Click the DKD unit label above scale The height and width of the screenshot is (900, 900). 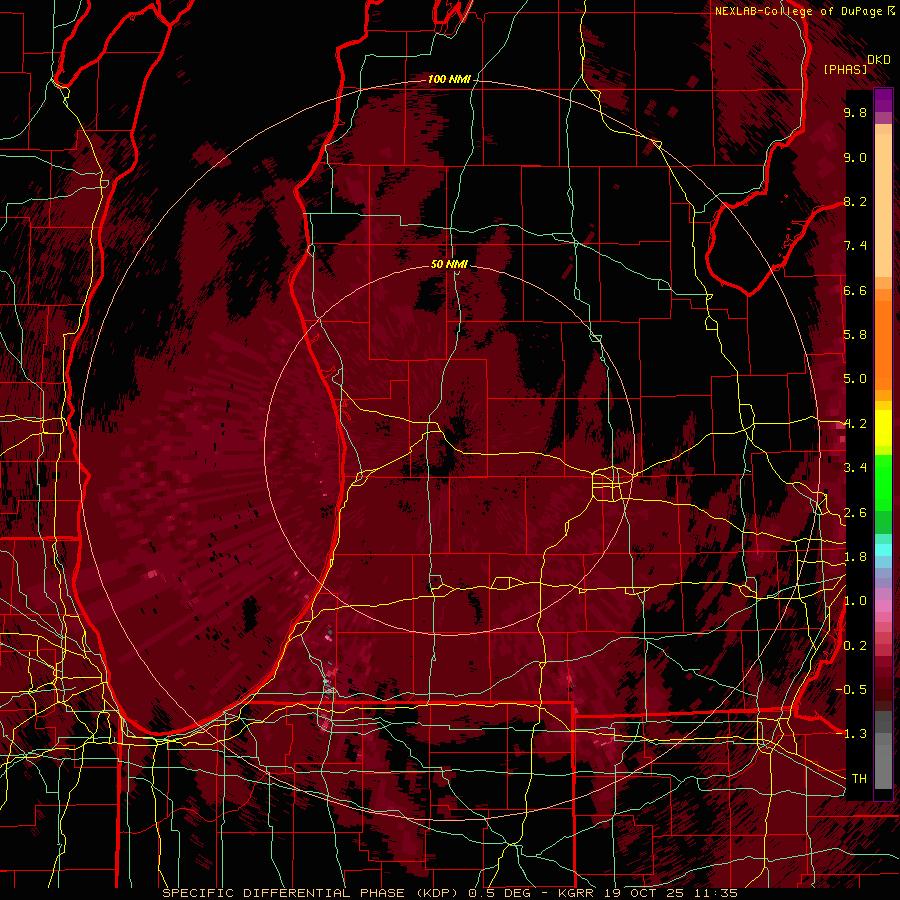[x=879, y=60]
